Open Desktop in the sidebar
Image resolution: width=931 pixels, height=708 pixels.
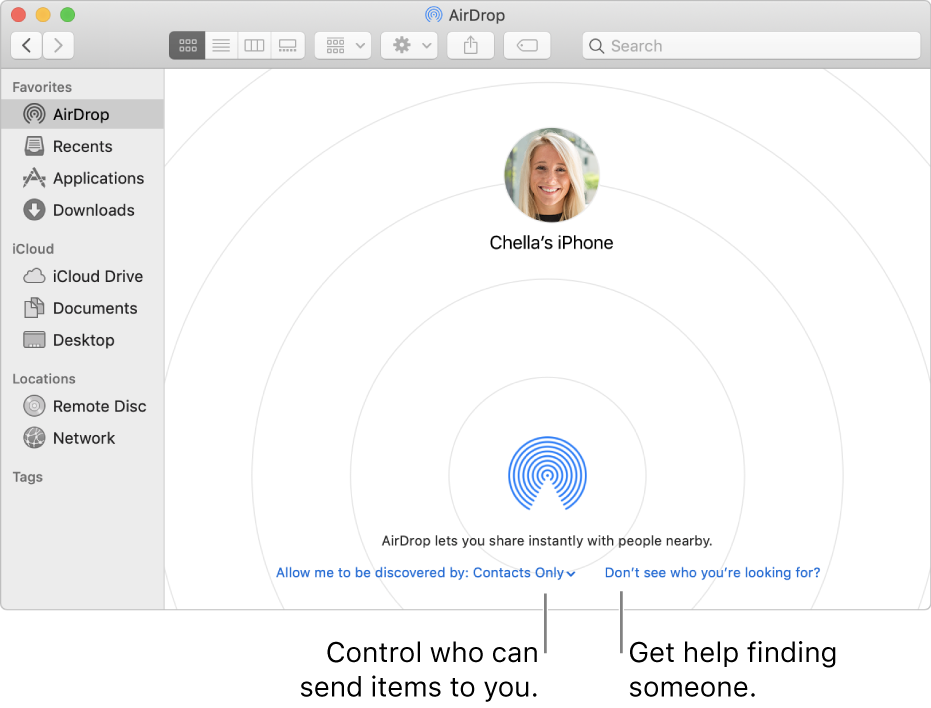tap(83, 340)
